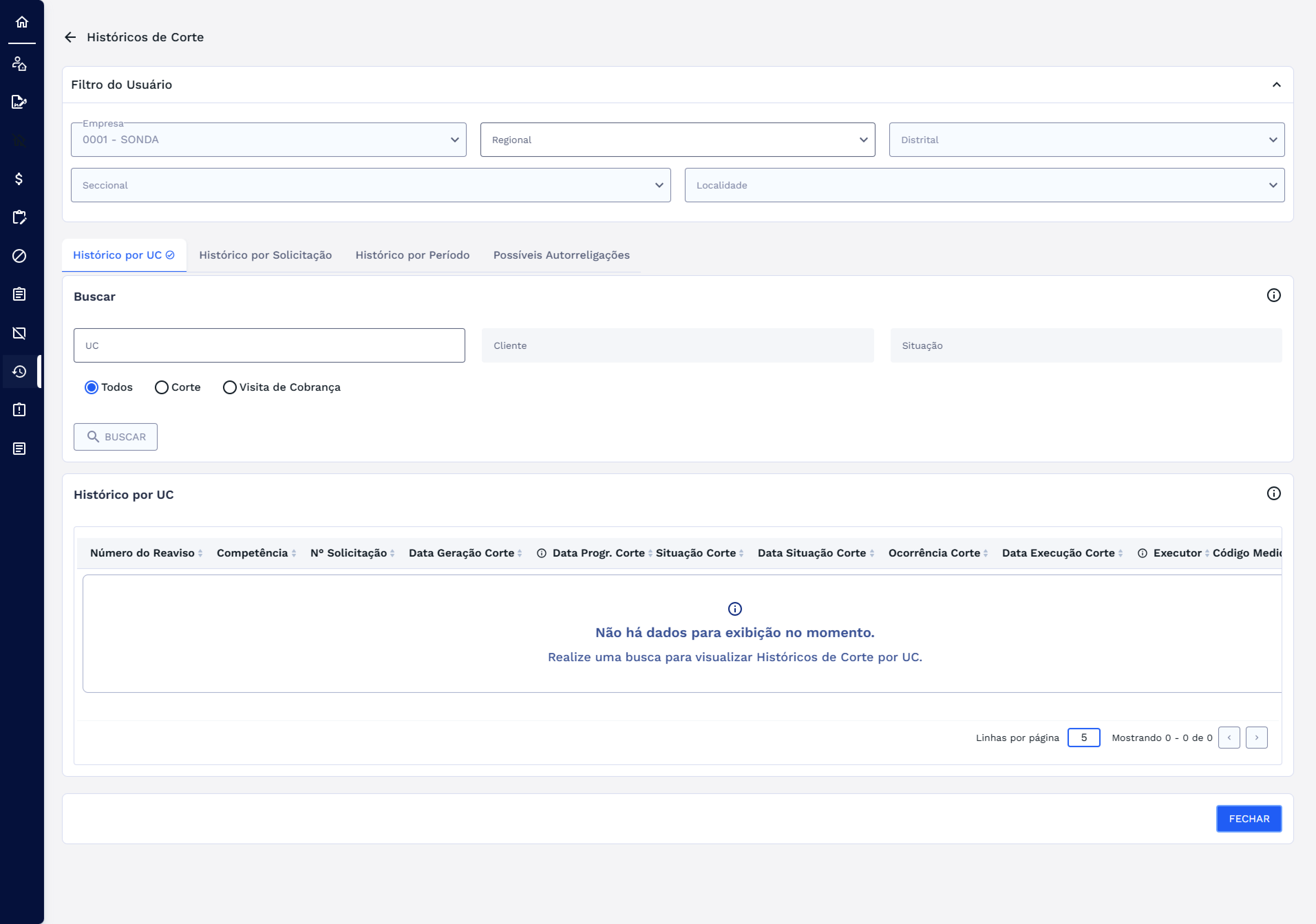Choose Visita de Cobrança radio option
Screen dimensions: 1316x924
229,388
